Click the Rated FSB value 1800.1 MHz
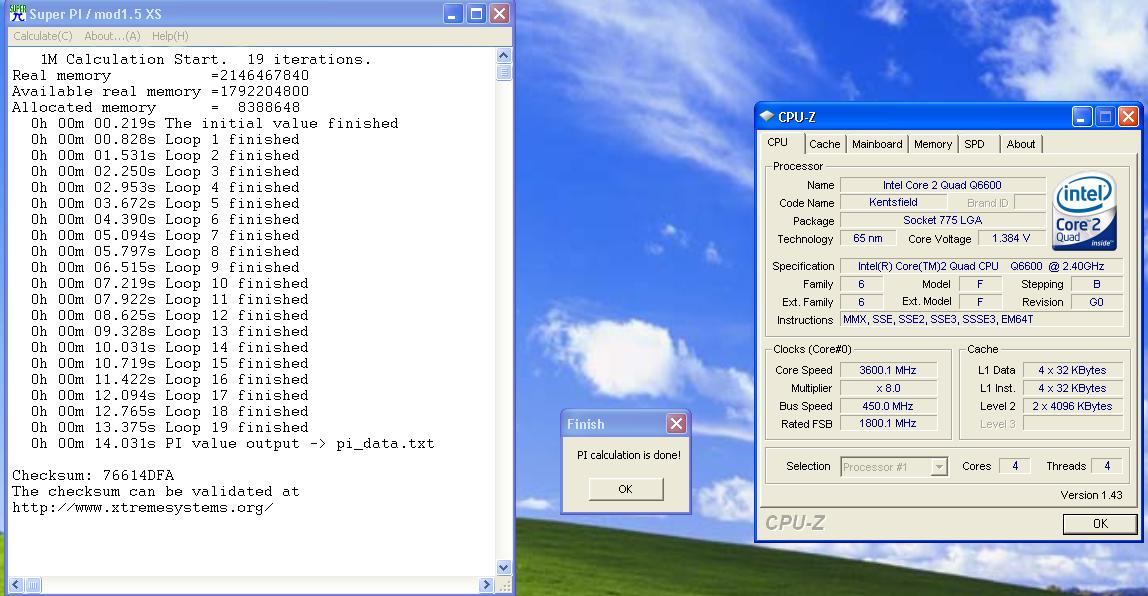This screenshot has height=596, width=1148. pos(888,423)
